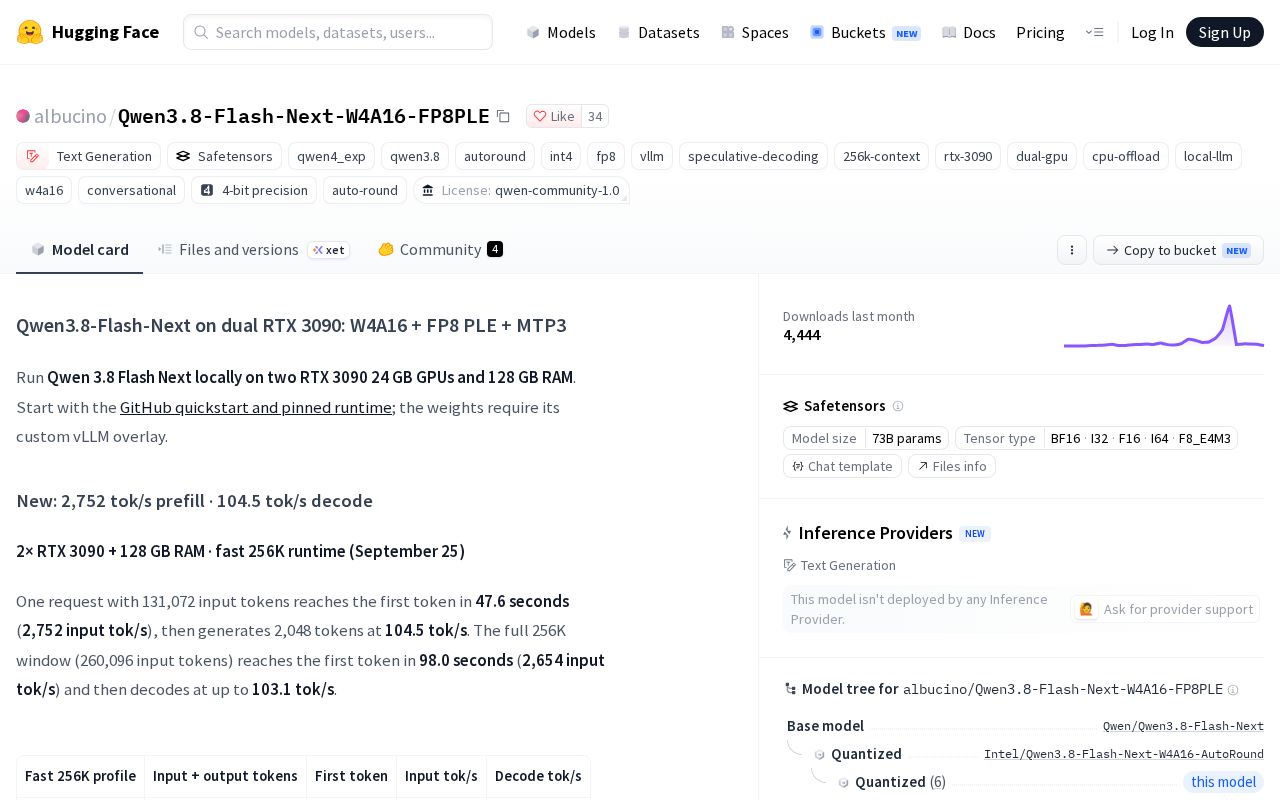
Task: Select the Text Generation task tag
Action: (x=88, y=156)
